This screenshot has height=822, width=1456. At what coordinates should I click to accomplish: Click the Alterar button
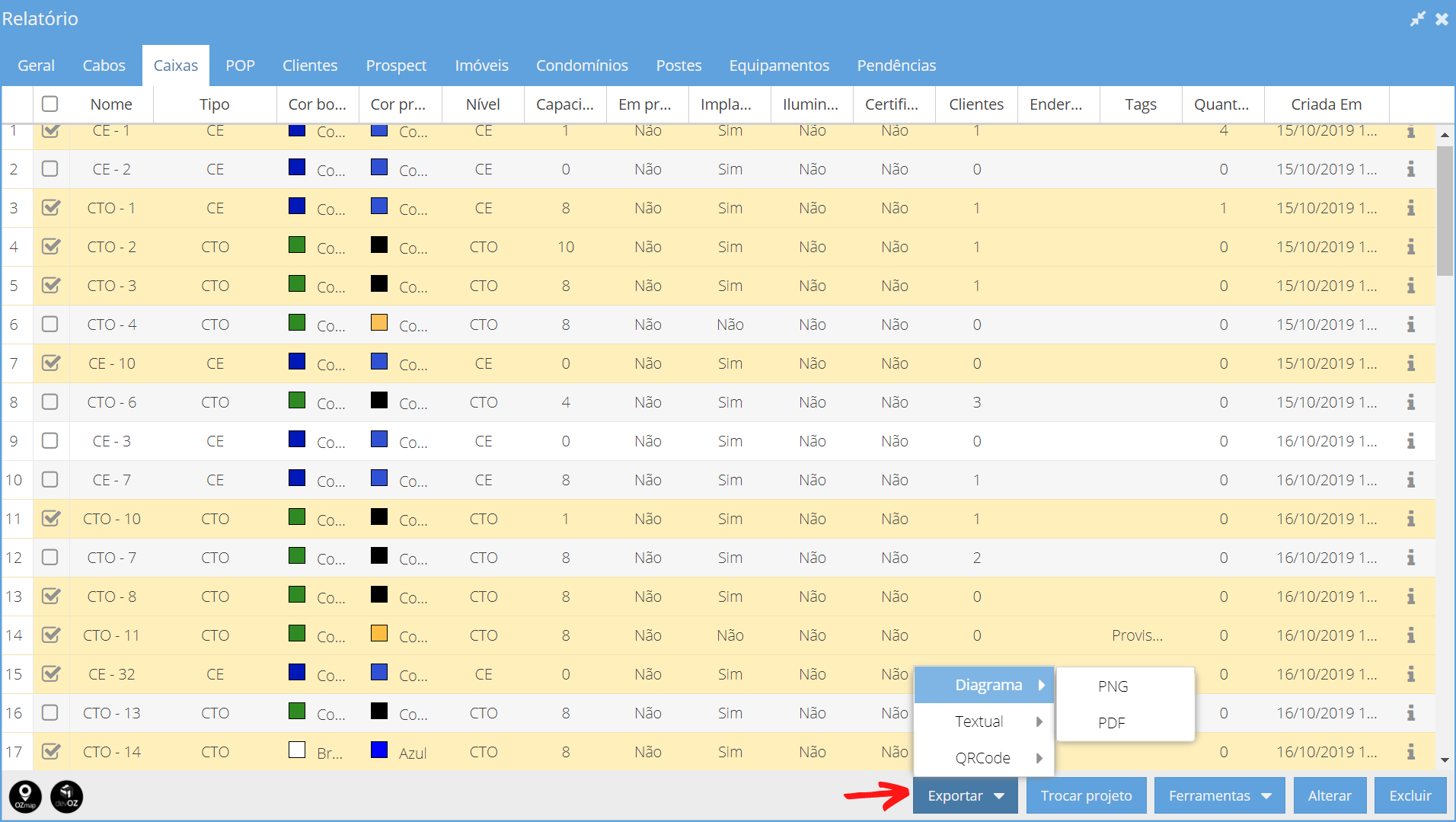point(1330,795)
